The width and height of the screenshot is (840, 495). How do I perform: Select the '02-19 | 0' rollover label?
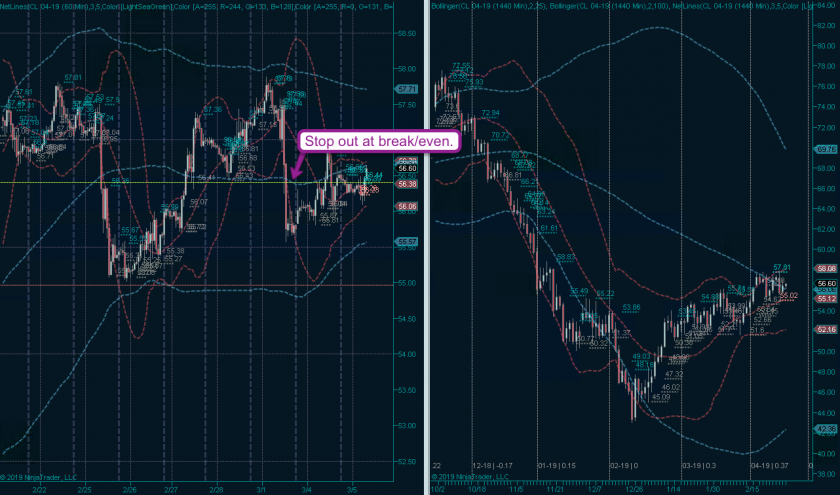pyautogui.click(x=624, y=466)
